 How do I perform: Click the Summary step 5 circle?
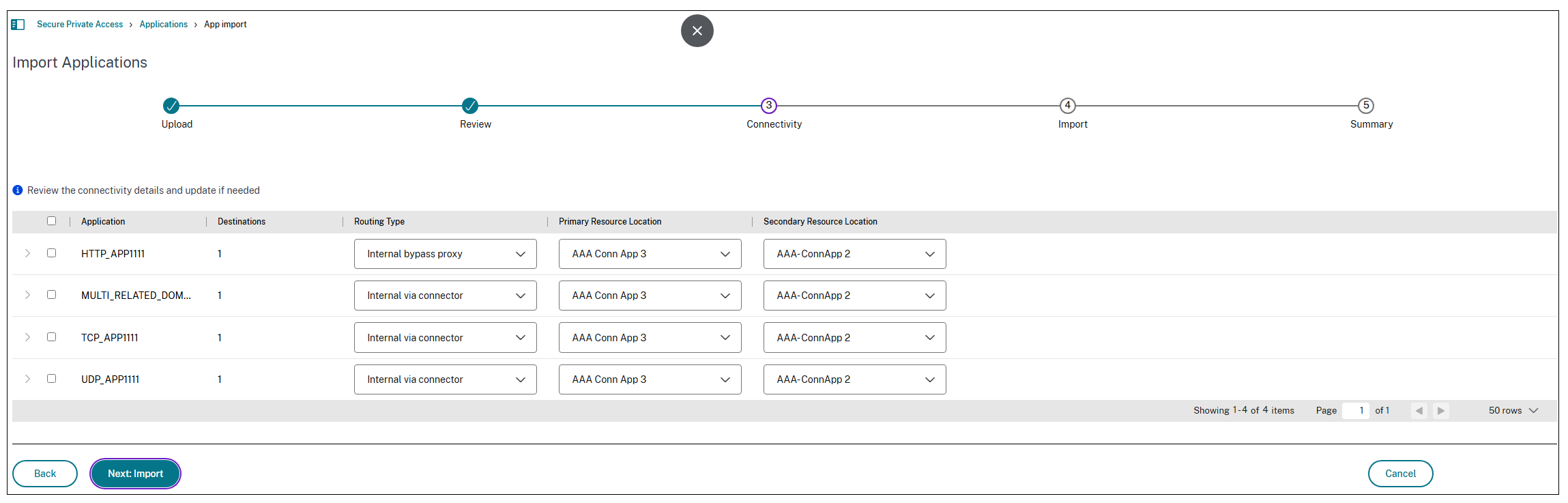[x=1365, y=106]
